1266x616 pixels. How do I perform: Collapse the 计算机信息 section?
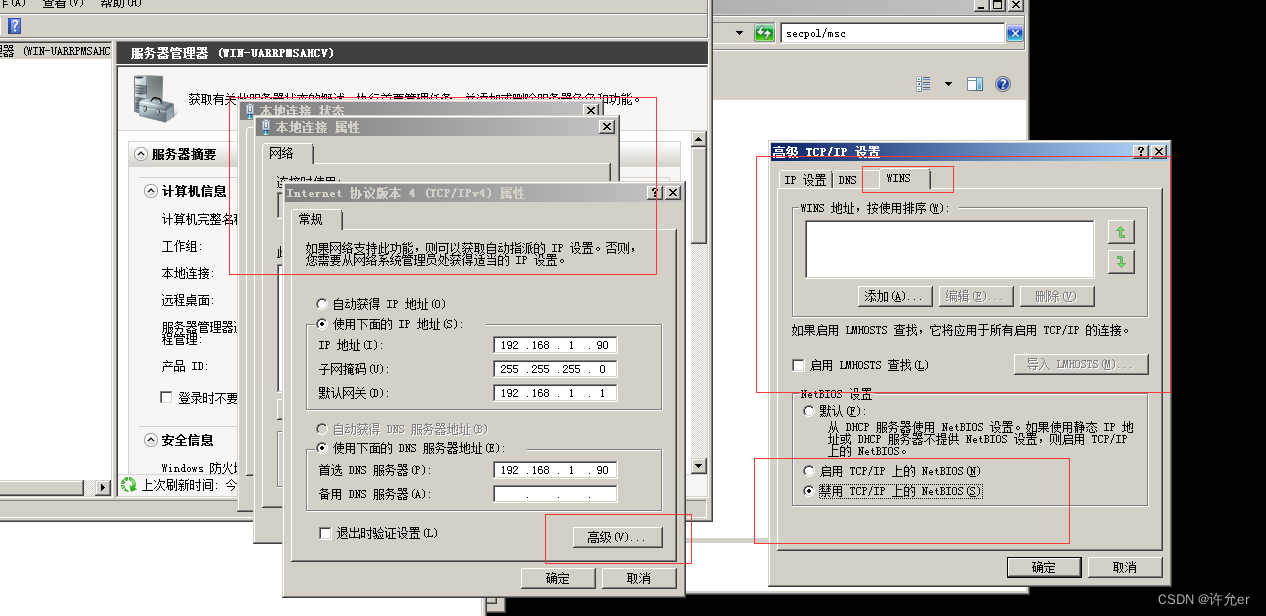(151, 191)
